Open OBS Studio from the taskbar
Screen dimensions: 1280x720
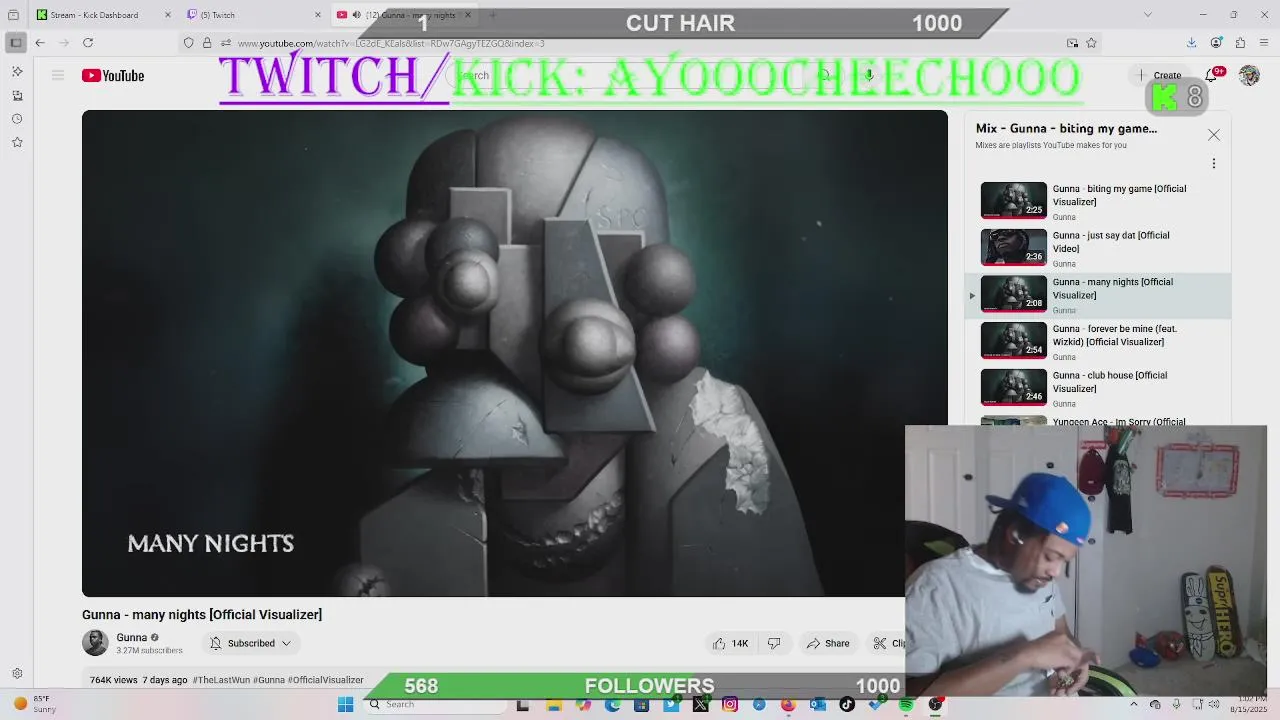[935, 704]
